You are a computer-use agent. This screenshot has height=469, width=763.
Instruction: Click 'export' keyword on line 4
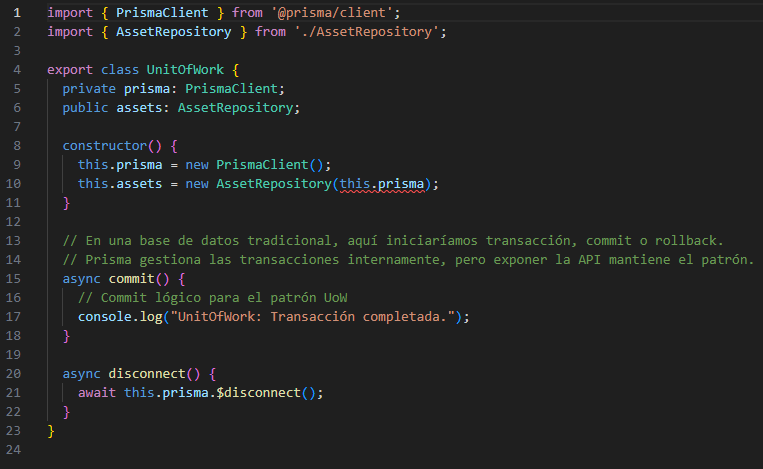click(x=70, y=70)
